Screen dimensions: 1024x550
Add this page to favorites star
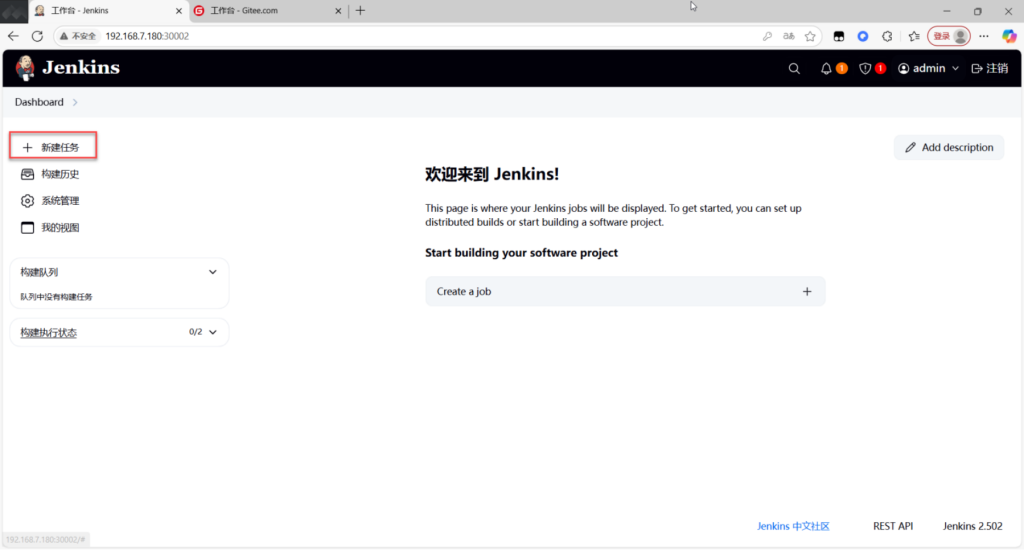click(x=810, y=36)
